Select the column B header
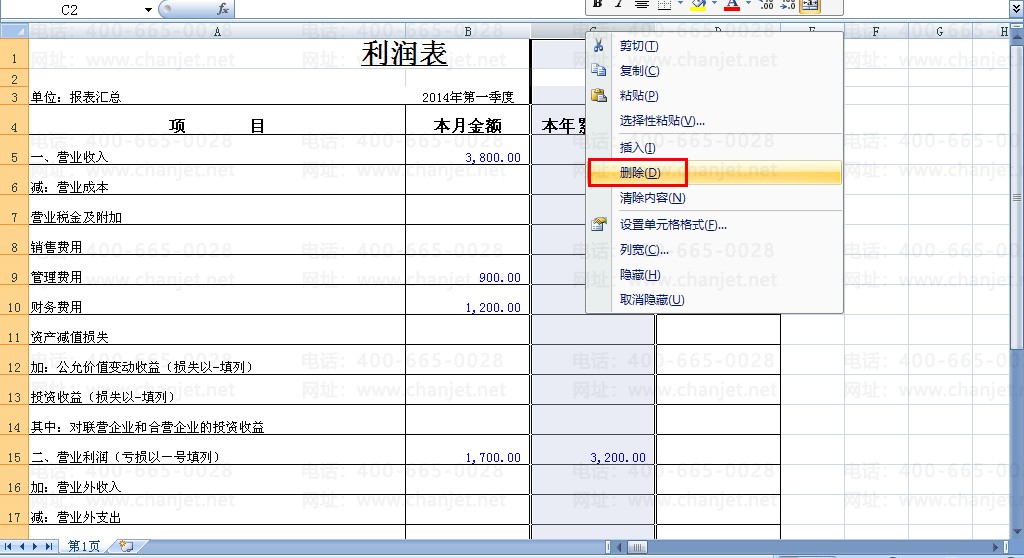Screen dimensions: 1024x558 click(x=468, y=31)
